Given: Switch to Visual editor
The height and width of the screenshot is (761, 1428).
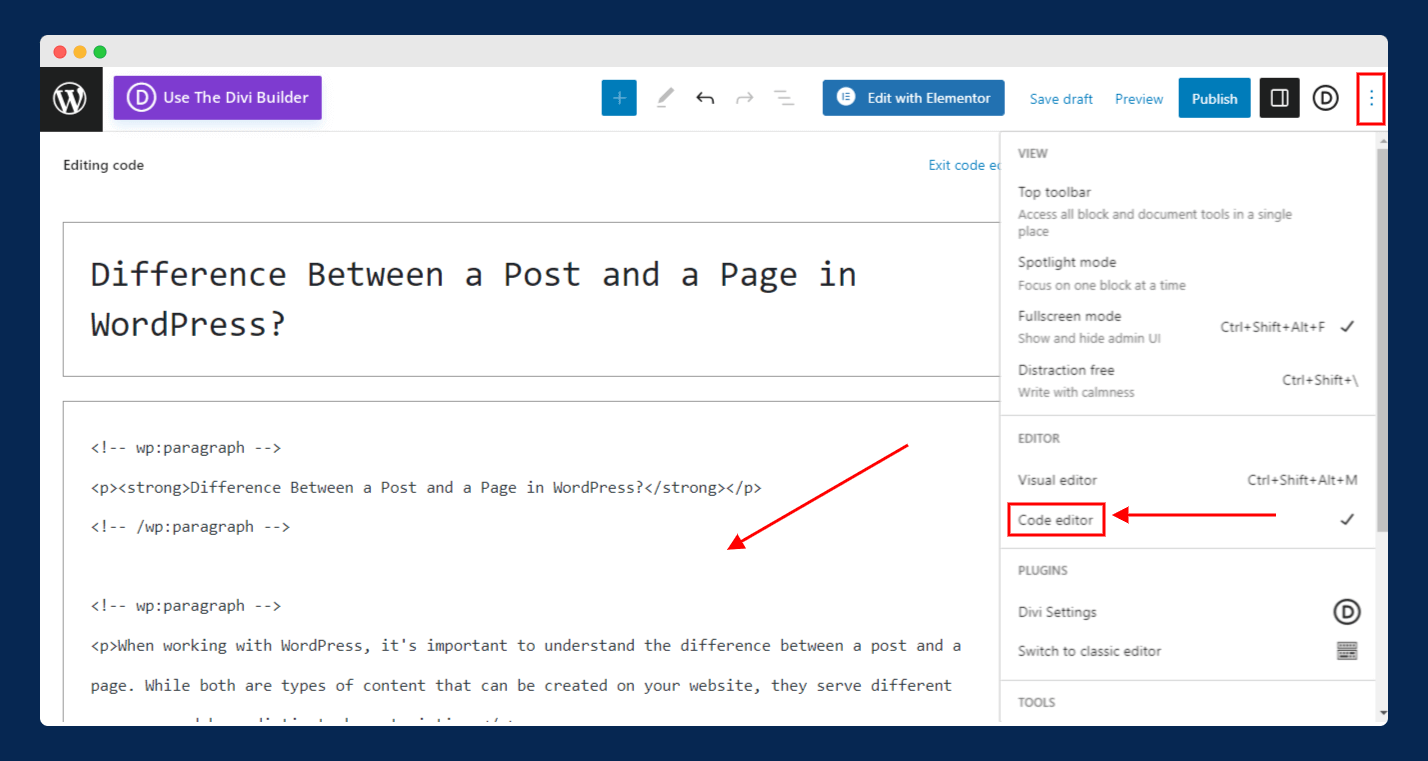Looking at the screenshot, I should (x=1057, y=480).
